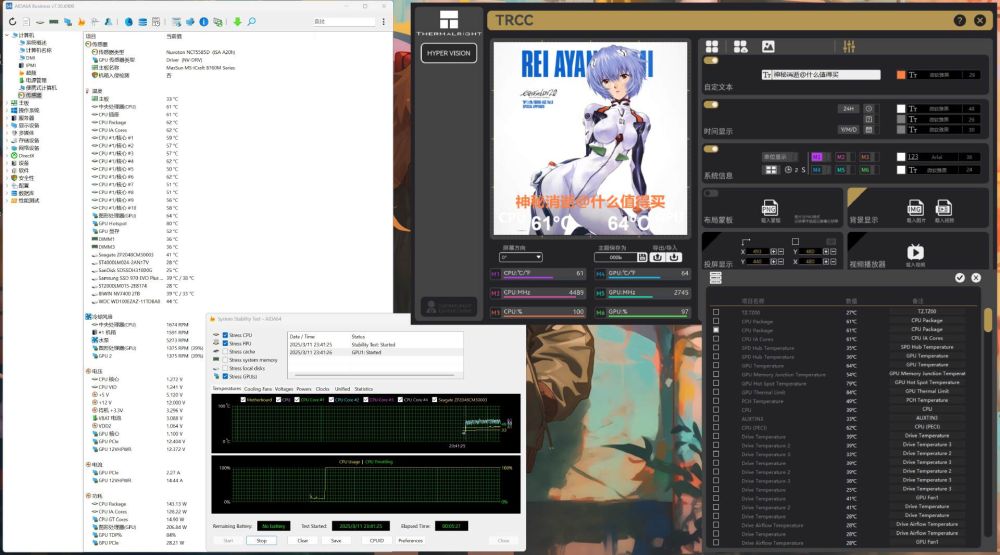Click the TRCC sensor list scrollbar
Viewport: 1000px width, 555px height.
[x=987, y=319]
